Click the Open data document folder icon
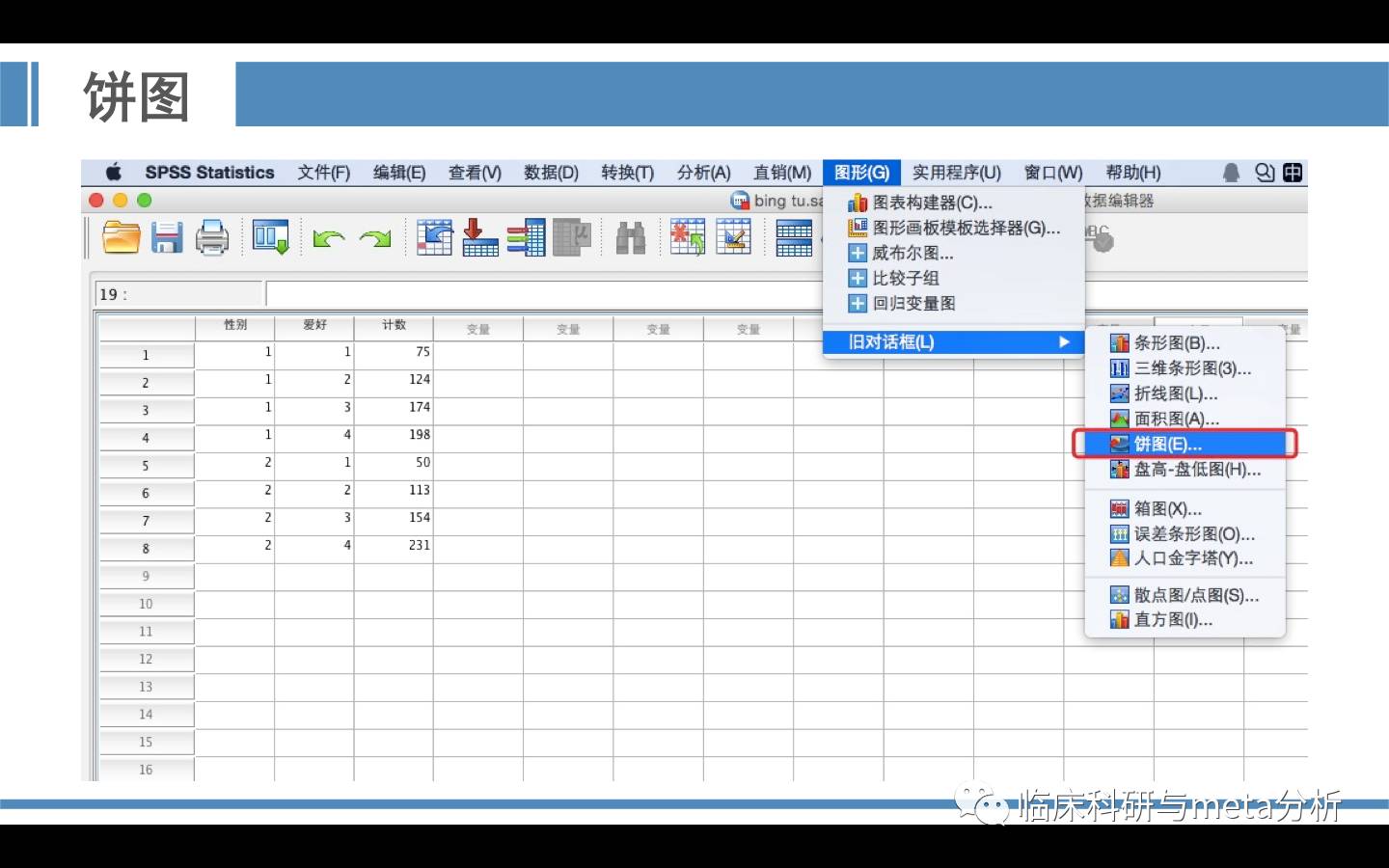The image size is (1389, 868). (x=122, y=237)
